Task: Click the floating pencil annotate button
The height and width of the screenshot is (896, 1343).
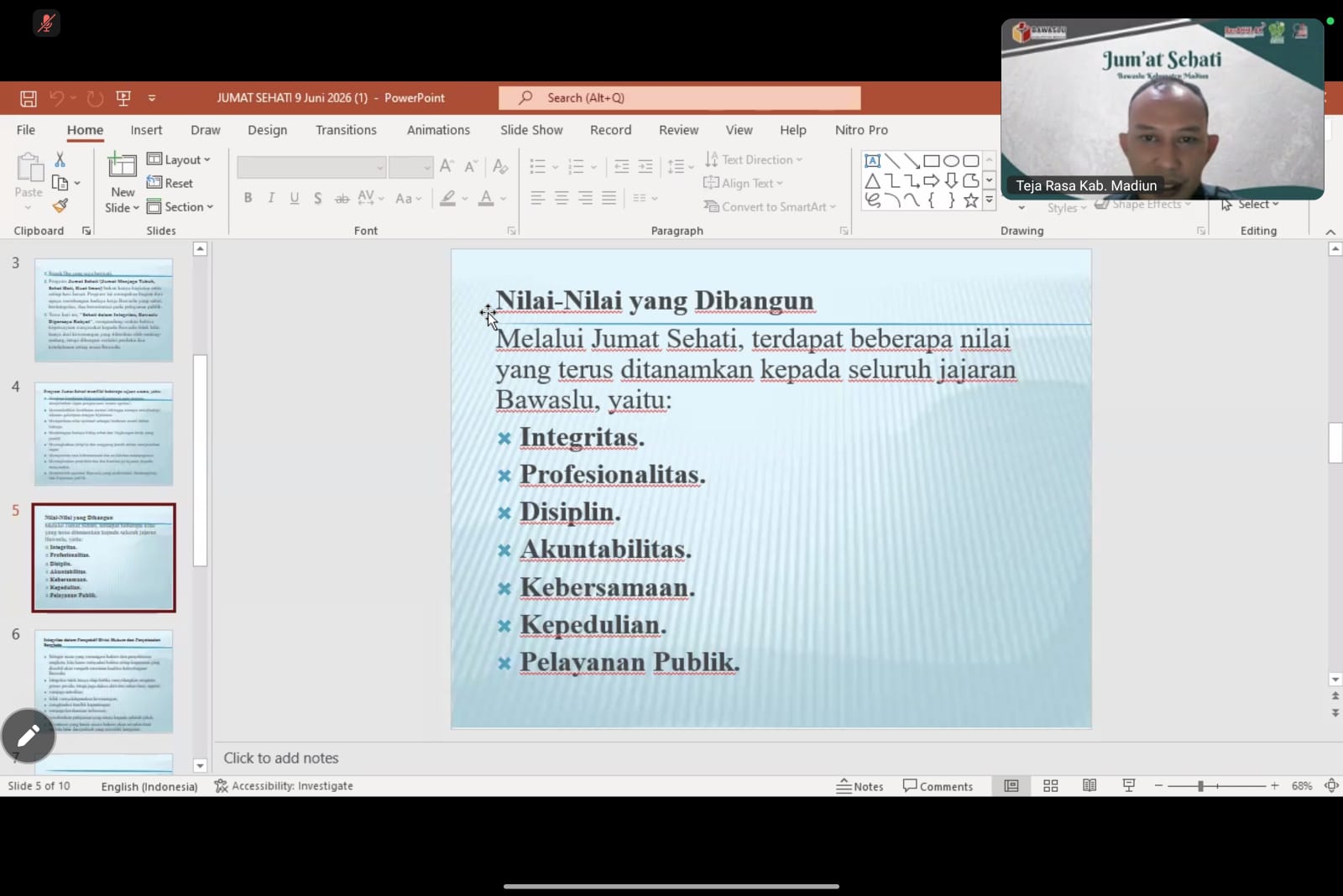Action: (29, 736)
